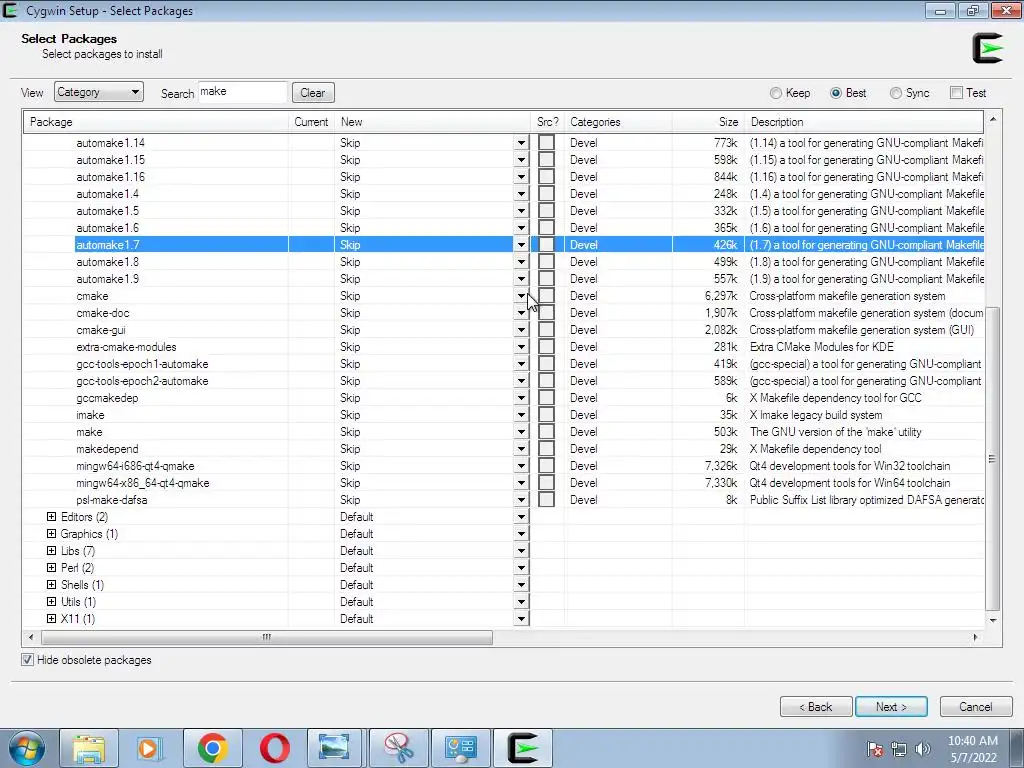
Task: Open the photo viewer taskbar icon
Action: 335,748
